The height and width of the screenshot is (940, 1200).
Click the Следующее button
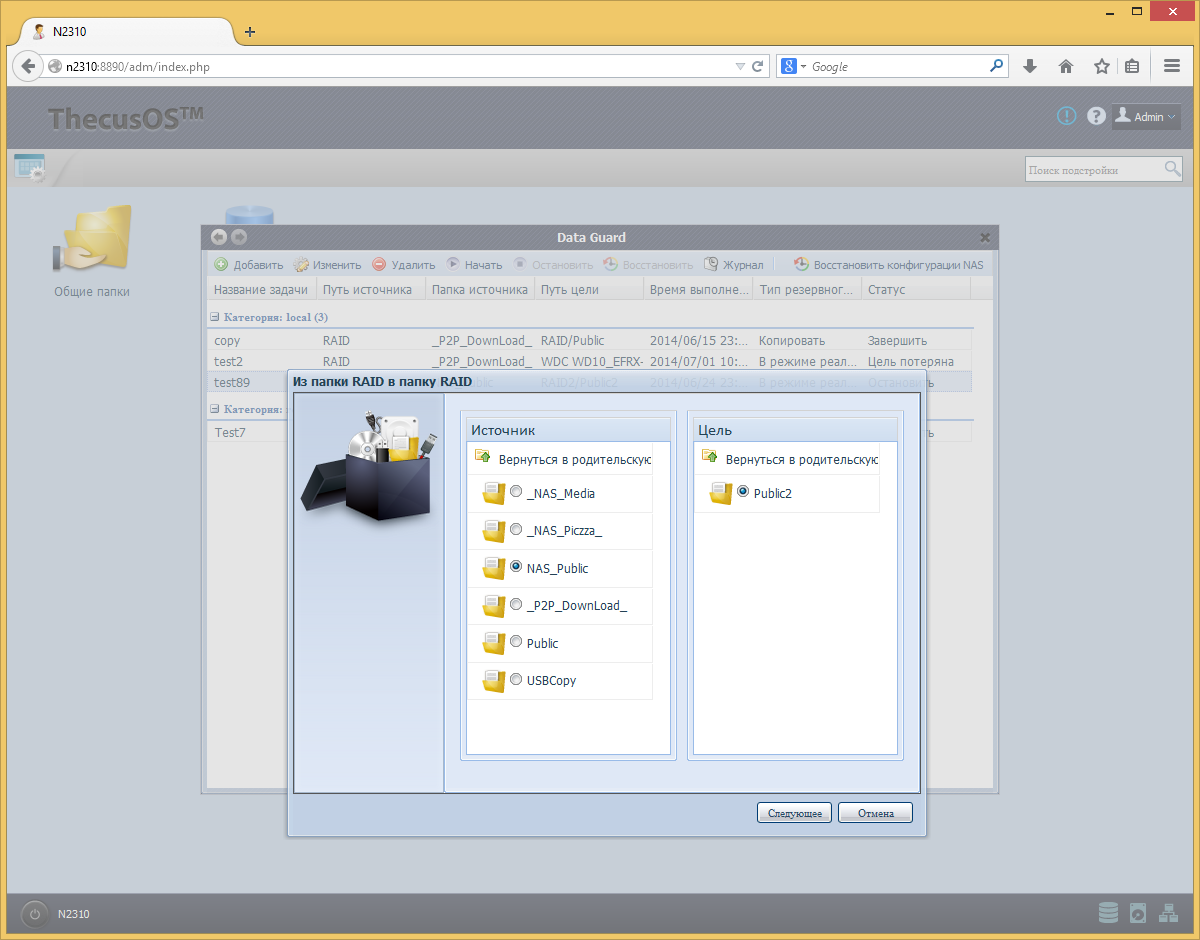[x=794, y=813]
